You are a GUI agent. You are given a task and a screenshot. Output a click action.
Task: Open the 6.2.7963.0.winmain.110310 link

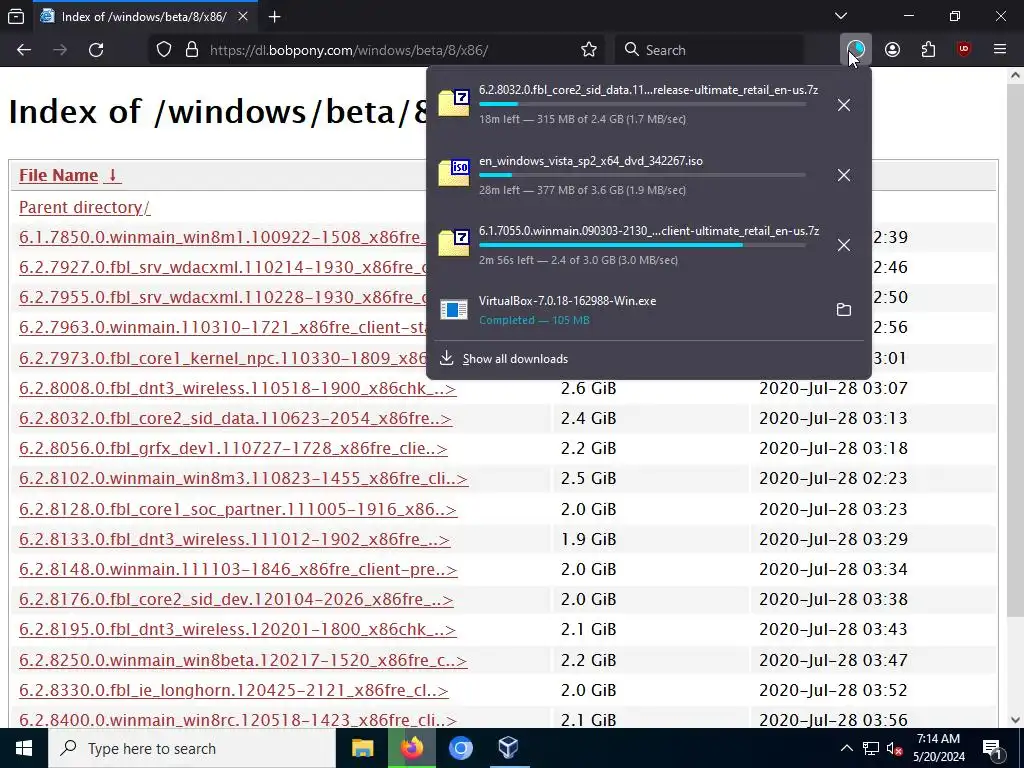pyautogui.click(x=222, y=327)
